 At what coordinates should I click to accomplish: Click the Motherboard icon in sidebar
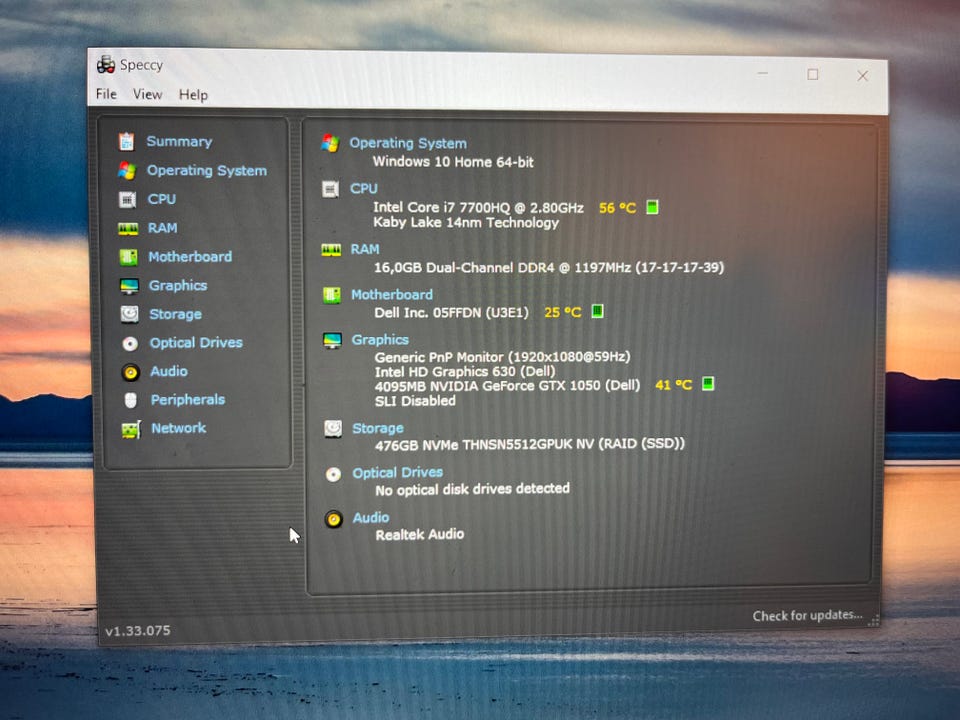coord(129,257)
